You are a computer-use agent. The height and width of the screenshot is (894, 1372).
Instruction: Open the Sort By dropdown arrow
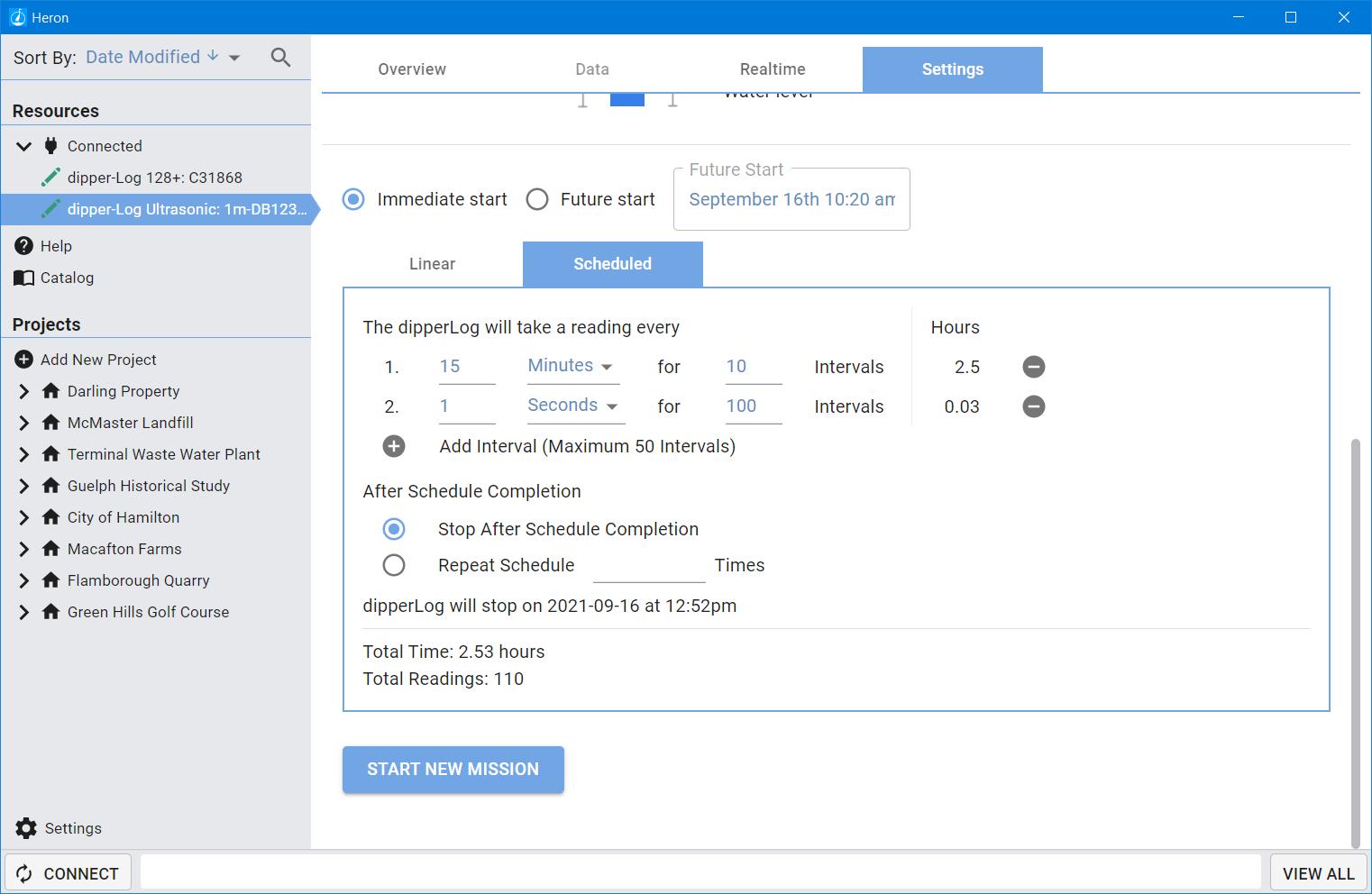click(234, 58)
